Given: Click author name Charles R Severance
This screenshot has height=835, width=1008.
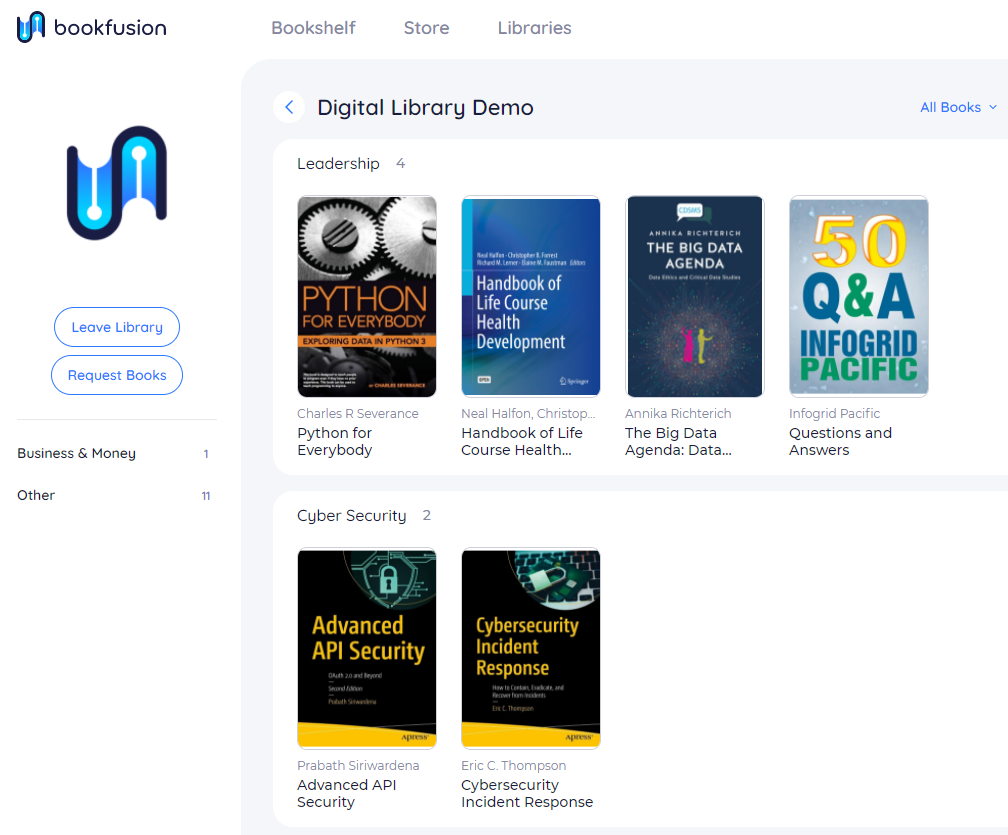Looking at the screenshot, I should [357, 413].
